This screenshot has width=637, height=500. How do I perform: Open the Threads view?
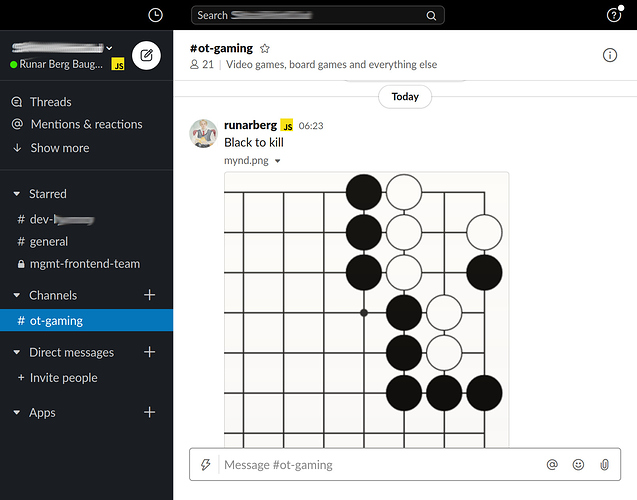tap(50, 102)
